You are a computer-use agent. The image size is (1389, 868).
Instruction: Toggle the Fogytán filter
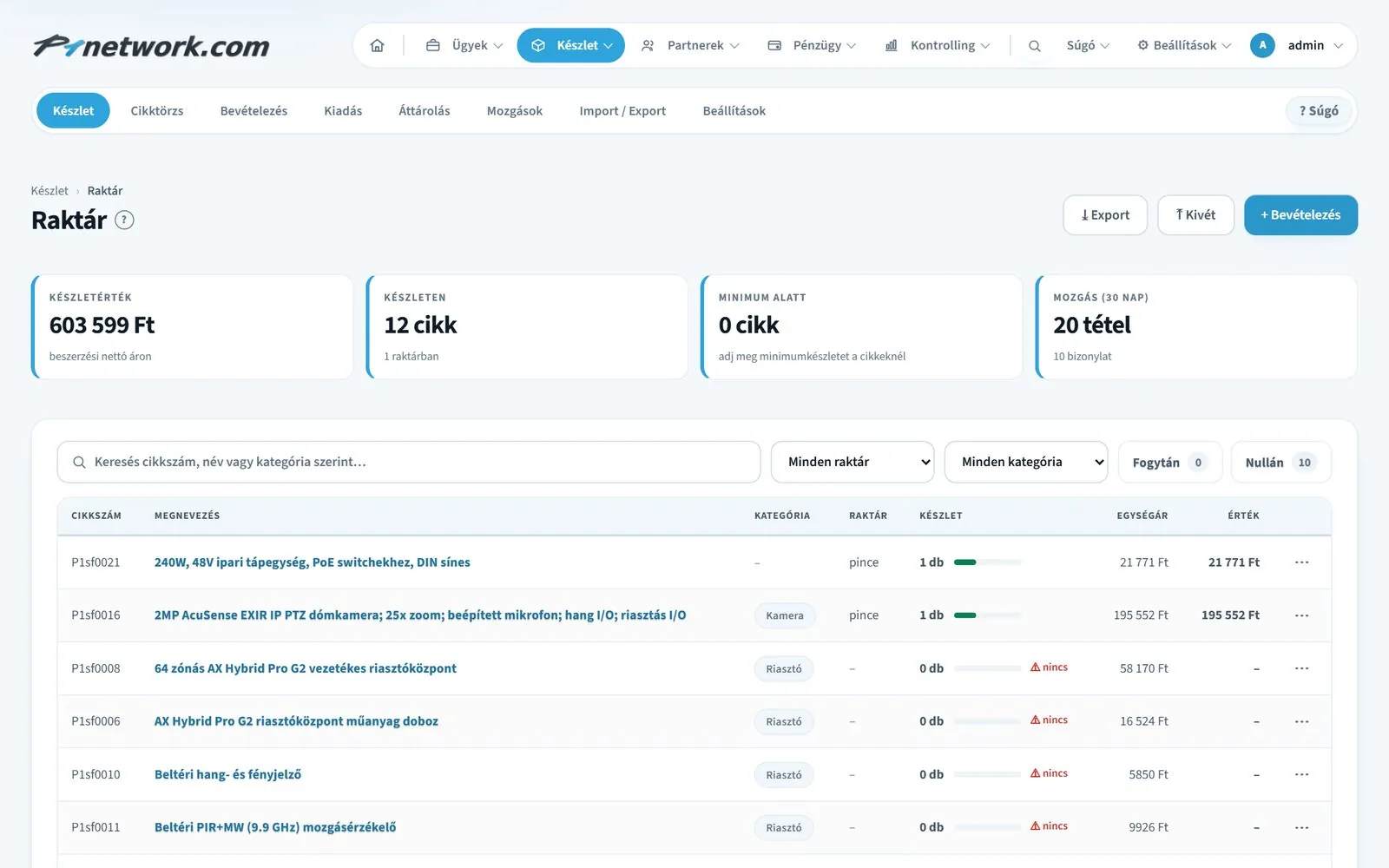(1169, 463)
